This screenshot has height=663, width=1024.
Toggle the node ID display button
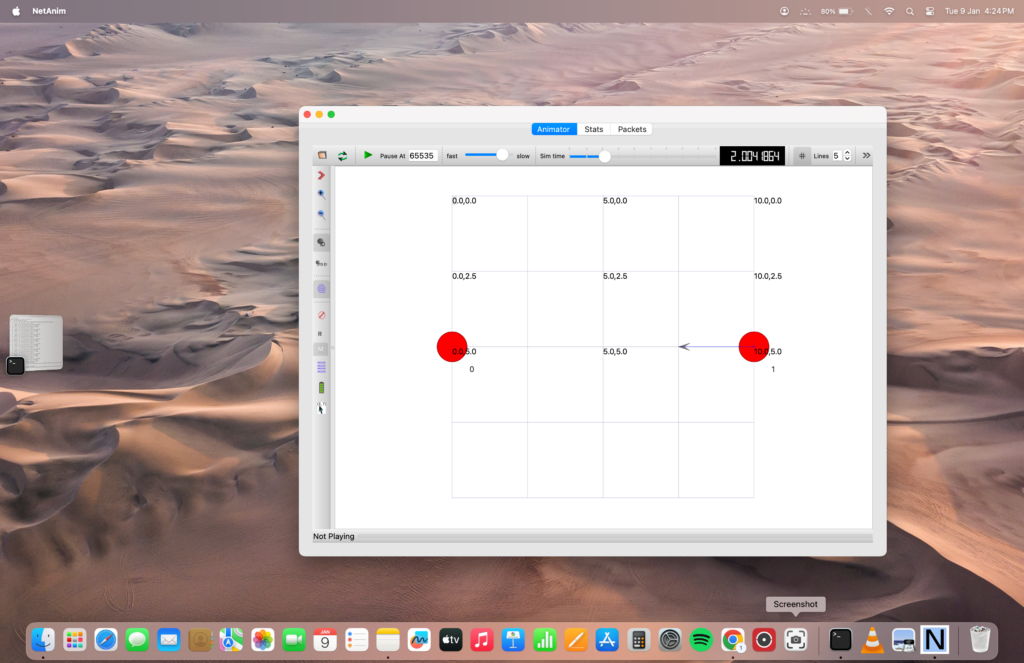click(321, 264)
